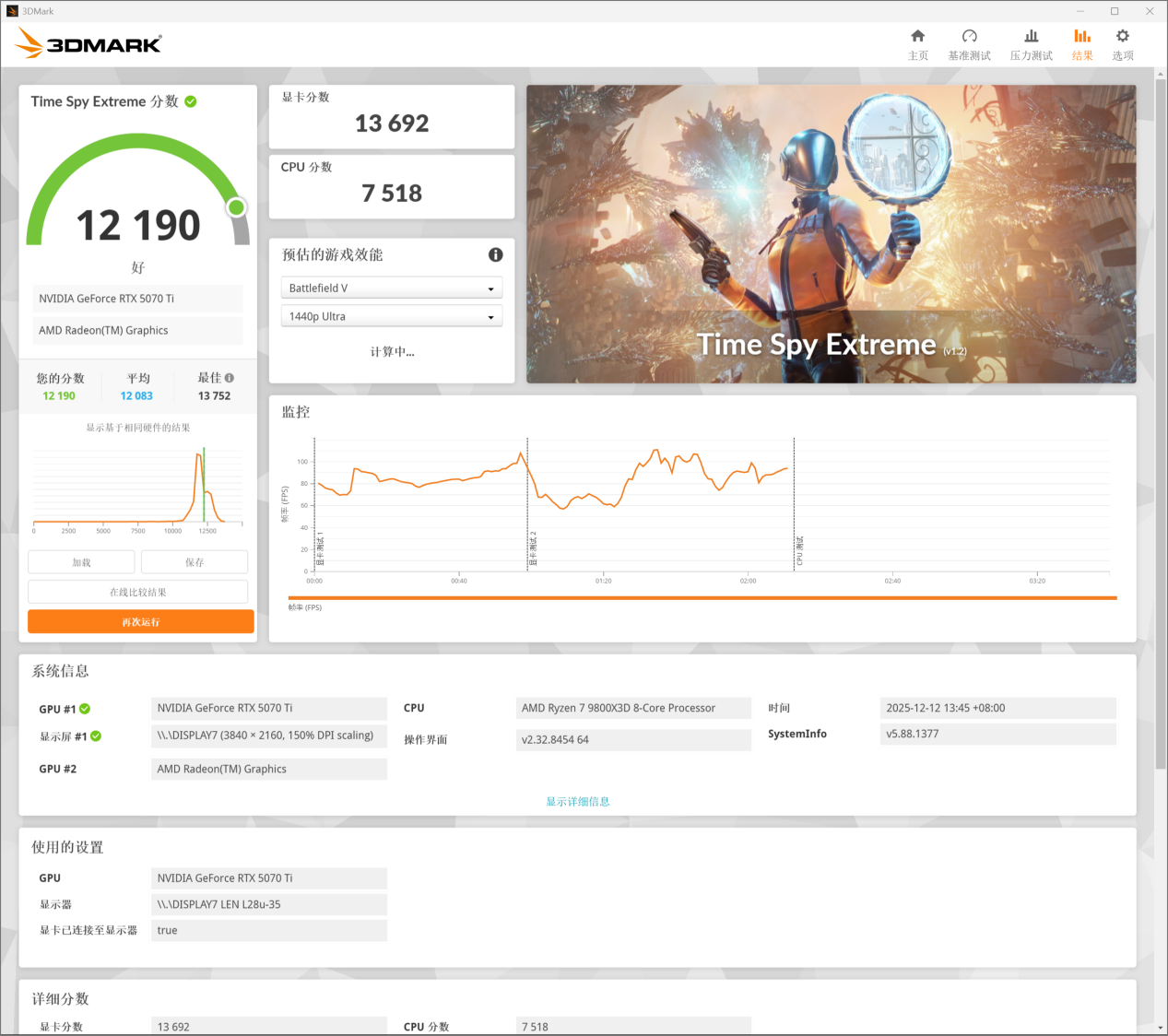1168x1036 pixels.
Task: Click the Time Spy Extreme banner image
Action: (x=831, y=233)
